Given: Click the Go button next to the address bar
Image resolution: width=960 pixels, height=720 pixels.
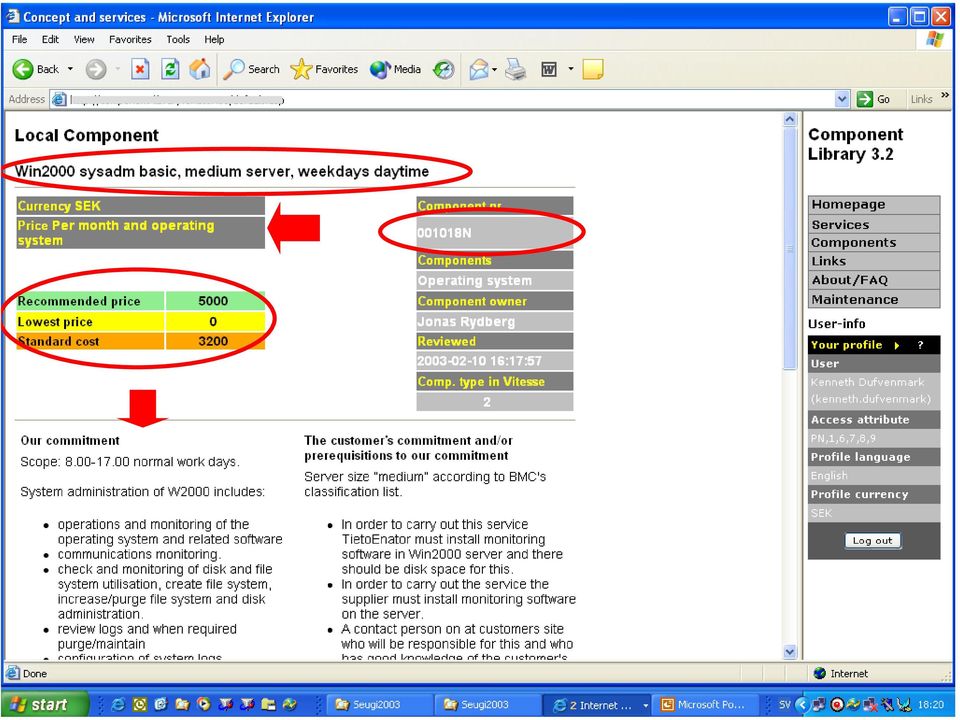Looking at the screenshot, I should click(x=873, y=99).
